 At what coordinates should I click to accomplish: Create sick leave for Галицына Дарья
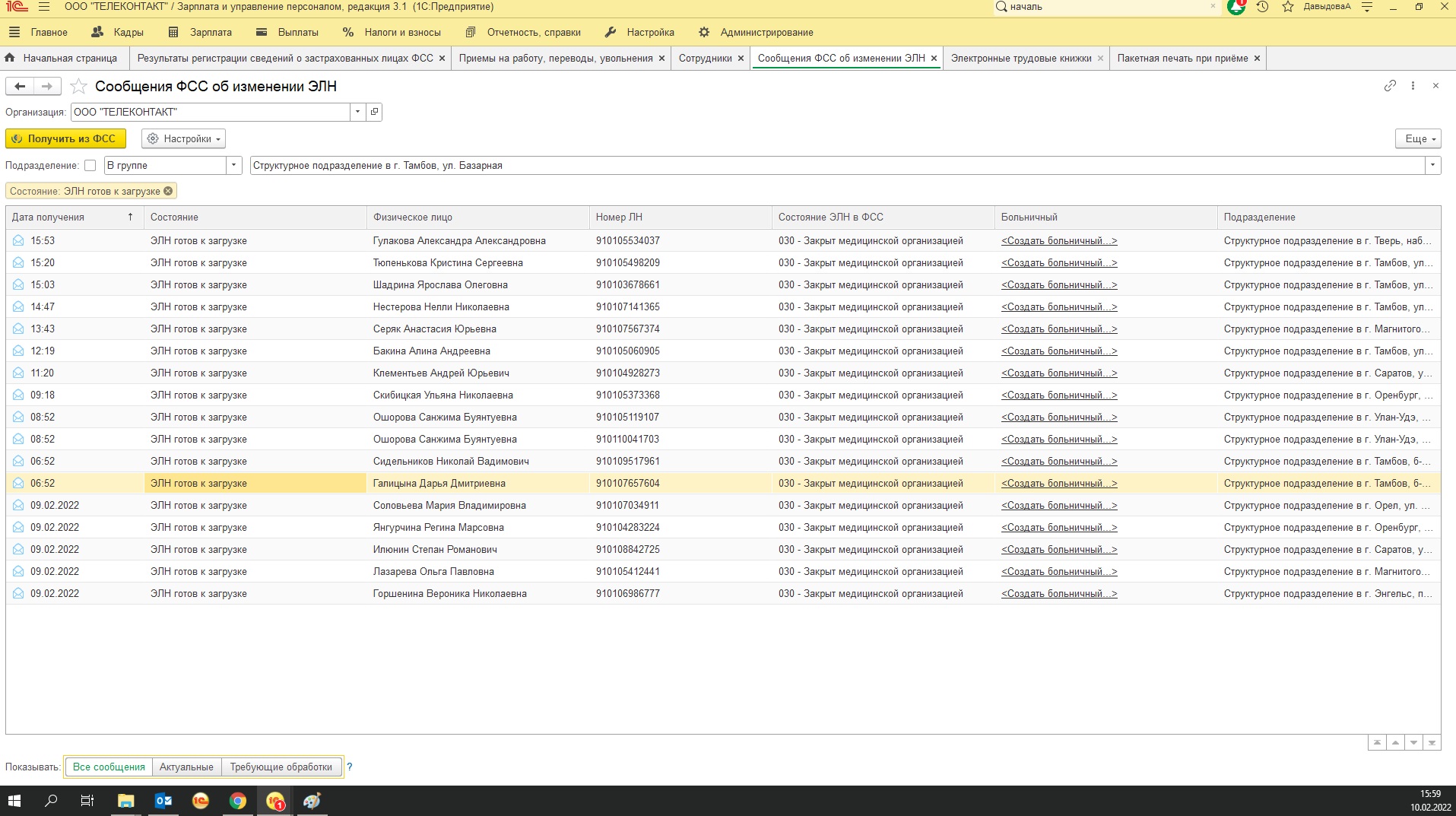1059,484
